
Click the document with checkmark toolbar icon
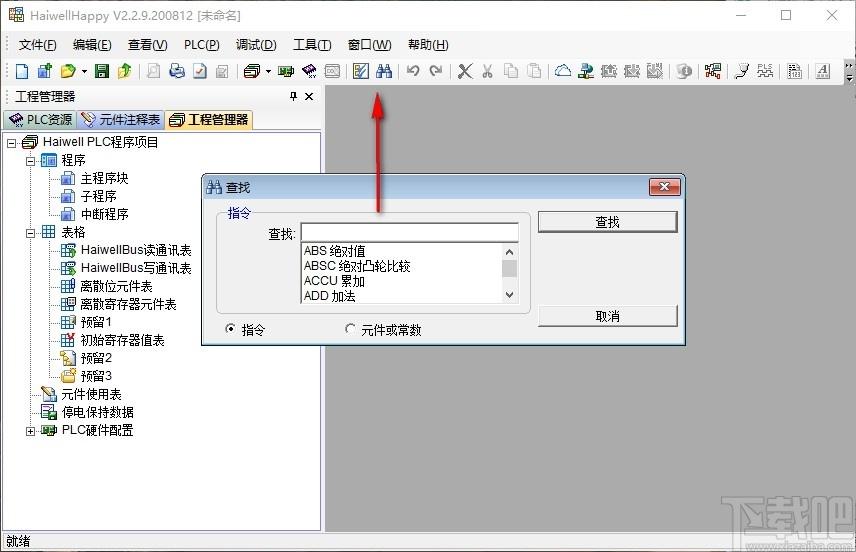point(200,71)
